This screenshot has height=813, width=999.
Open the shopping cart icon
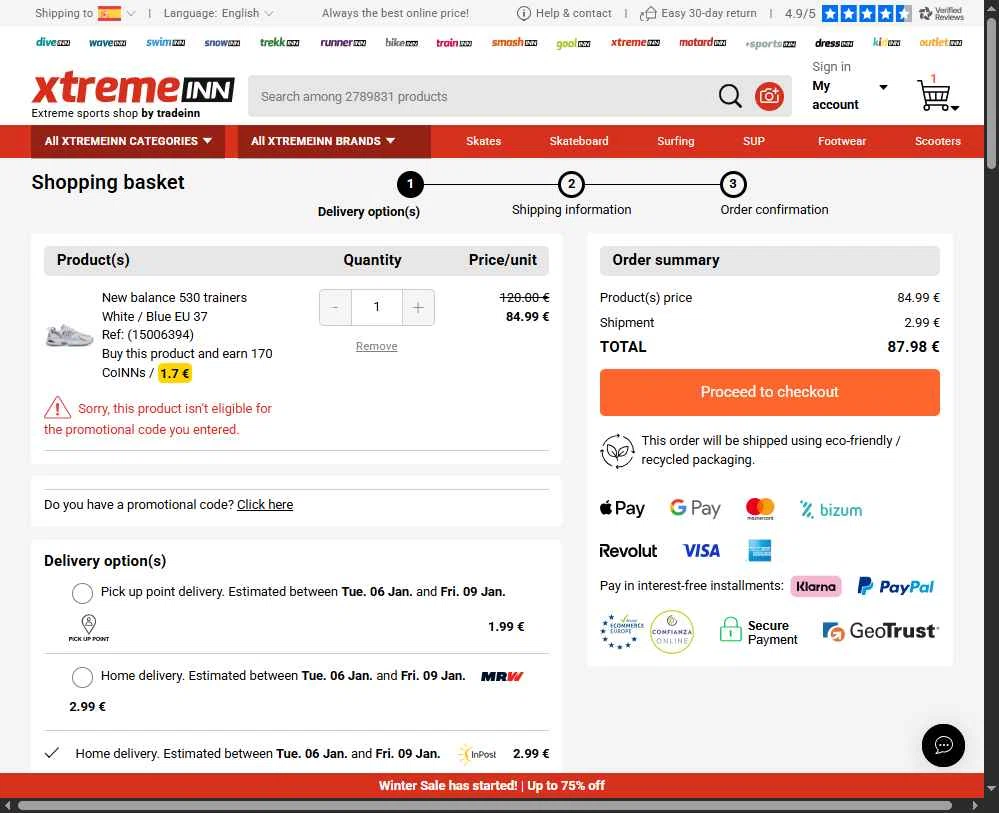(x=934, y=94)
